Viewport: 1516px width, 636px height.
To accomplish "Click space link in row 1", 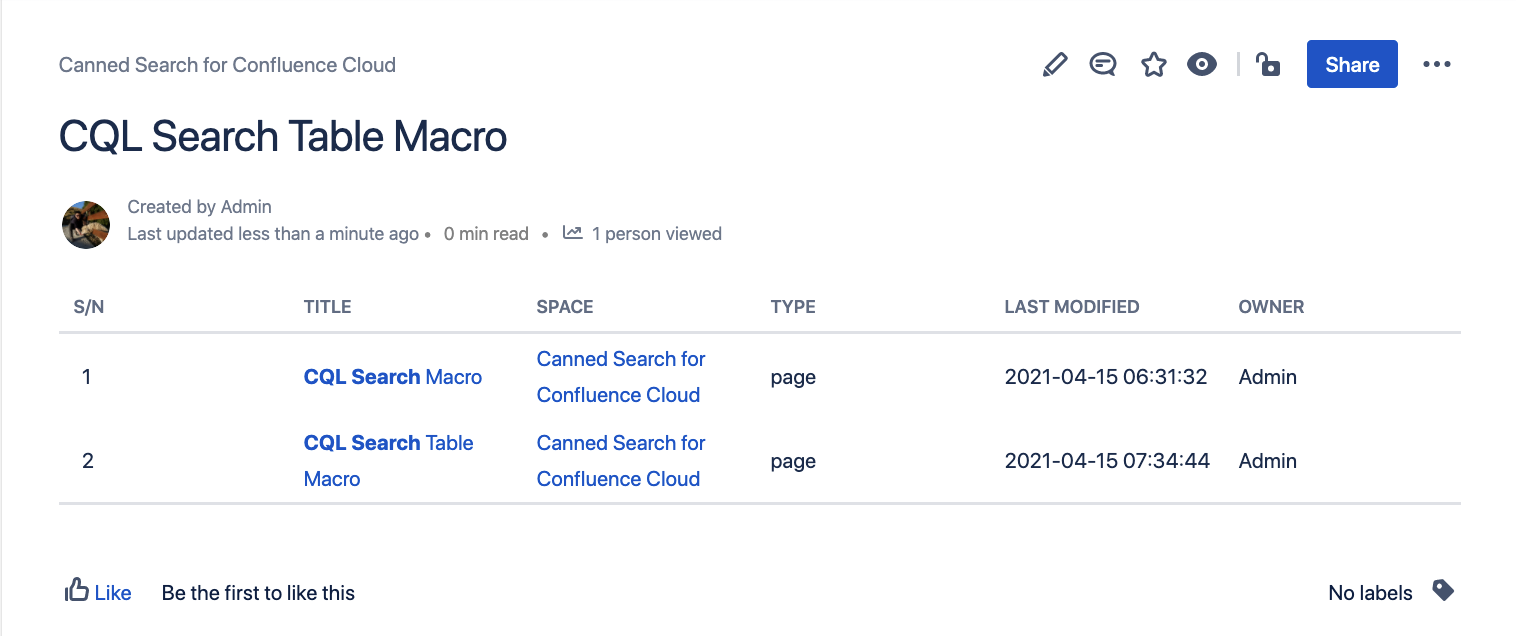I will [x=620, y=377].
